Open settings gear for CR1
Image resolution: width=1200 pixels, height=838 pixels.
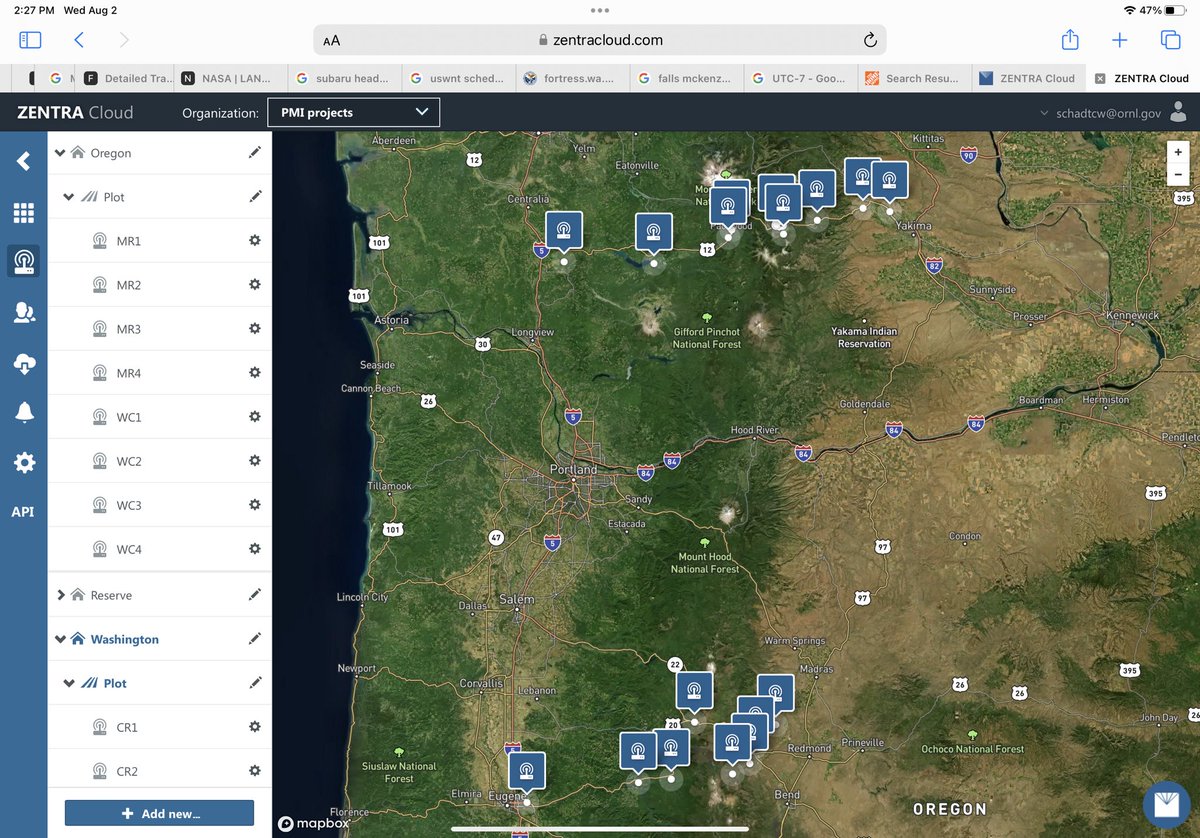(254, 727)
